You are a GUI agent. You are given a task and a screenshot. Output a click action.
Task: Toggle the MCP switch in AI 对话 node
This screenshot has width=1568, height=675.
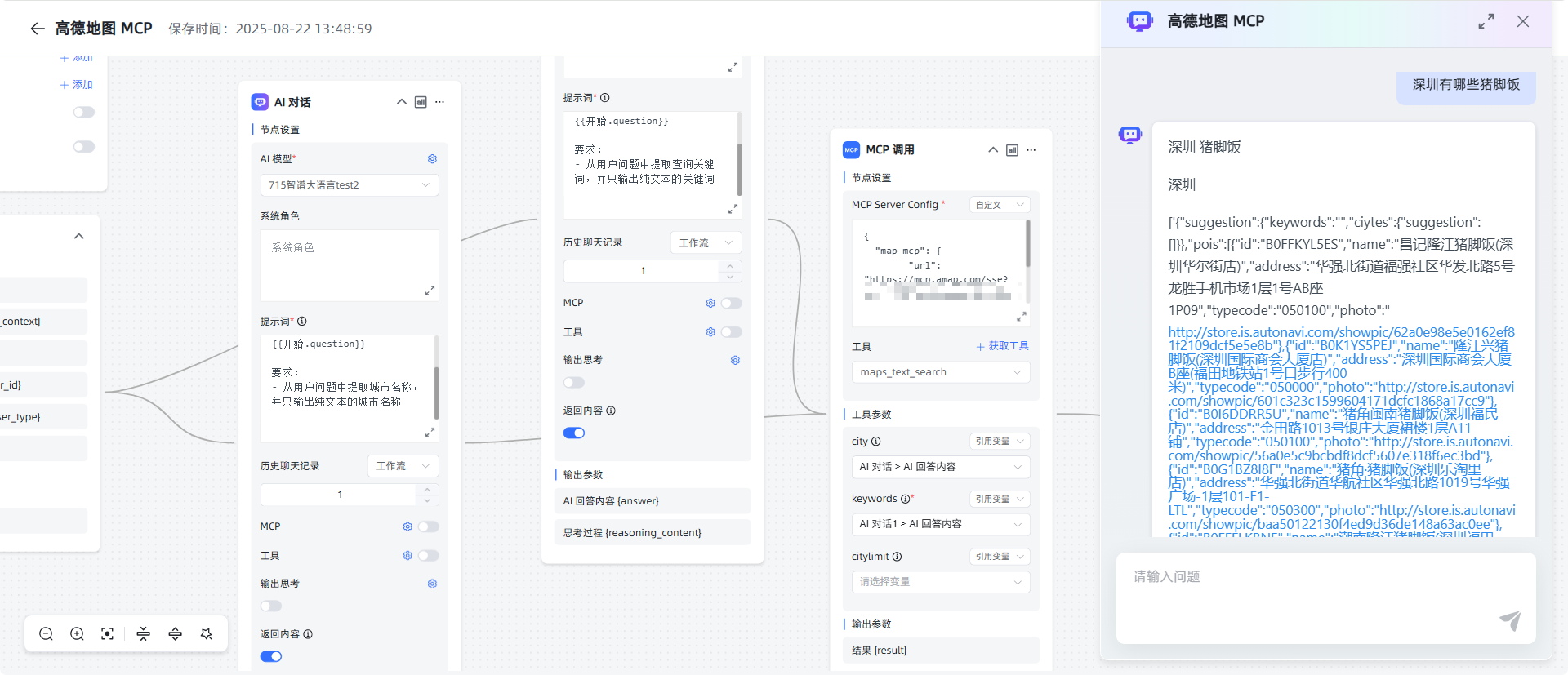tap(429, 527)
